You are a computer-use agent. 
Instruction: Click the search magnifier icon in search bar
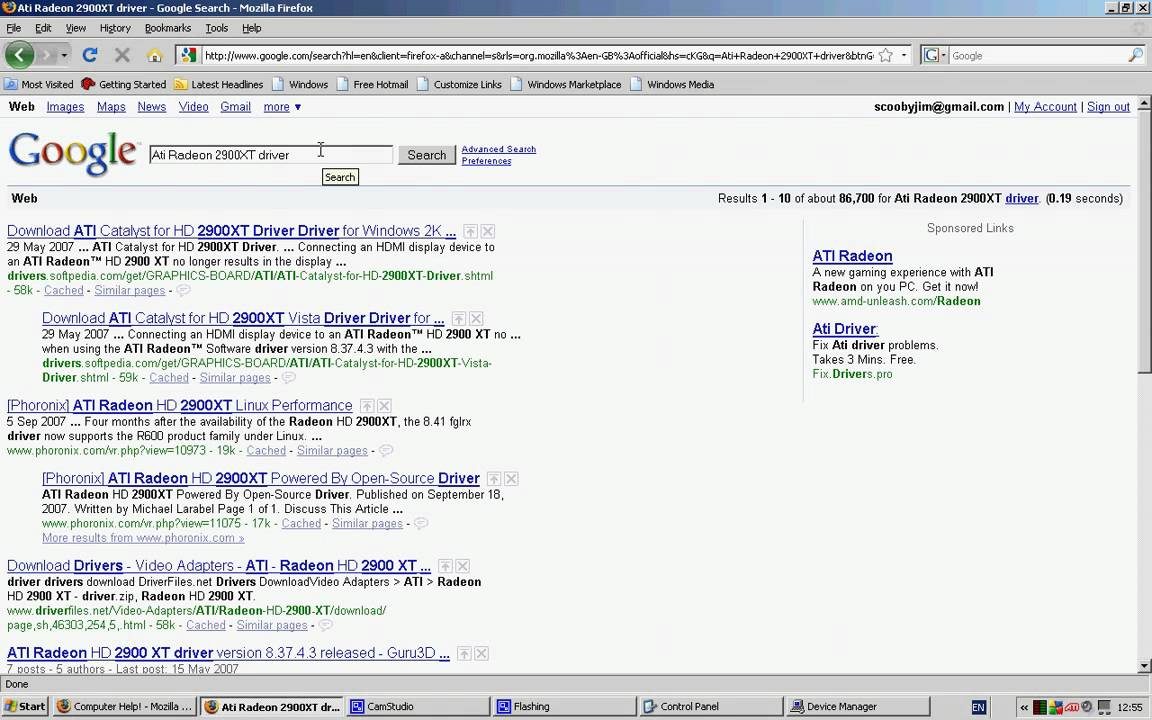tap(1135, 55)
